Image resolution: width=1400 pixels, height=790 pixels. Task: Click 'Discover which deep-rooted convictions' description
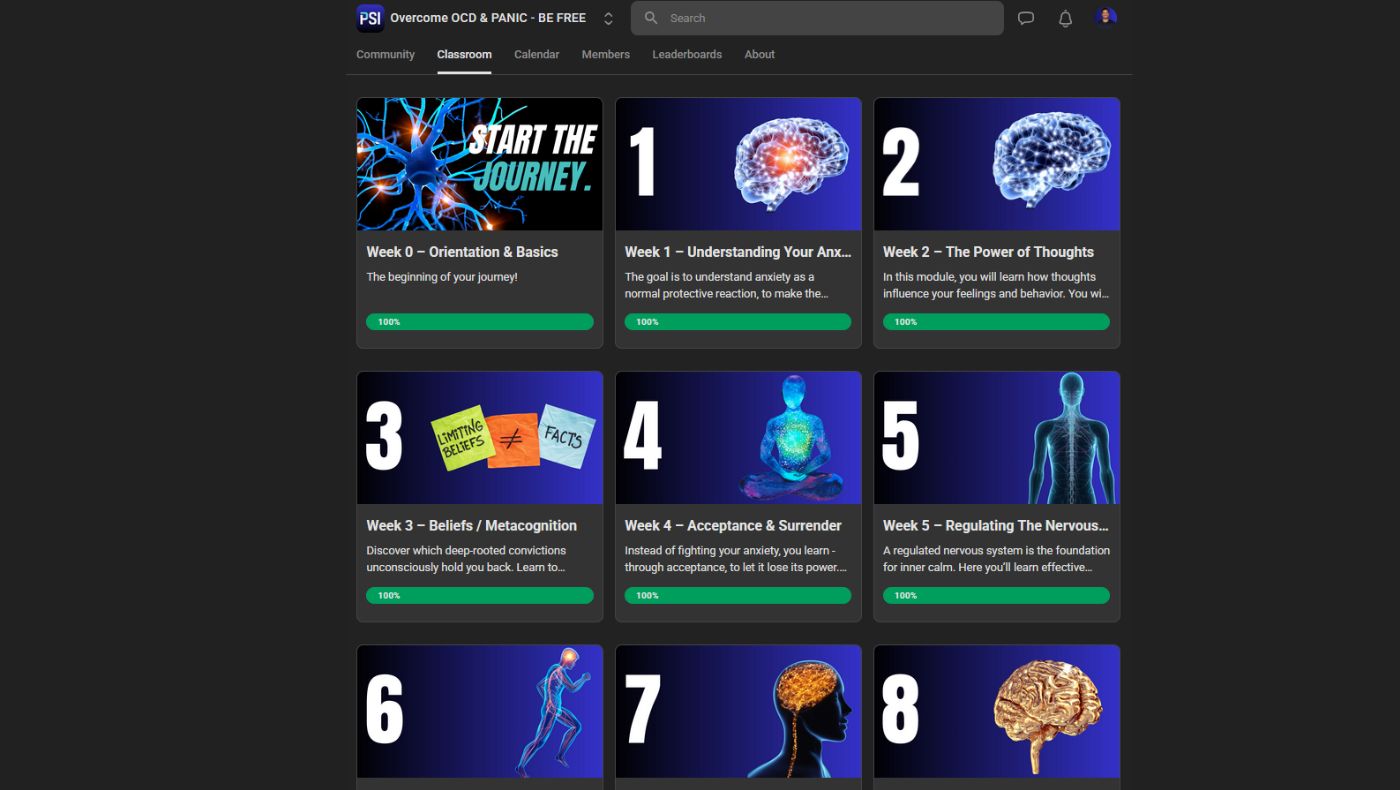(466, 559)
